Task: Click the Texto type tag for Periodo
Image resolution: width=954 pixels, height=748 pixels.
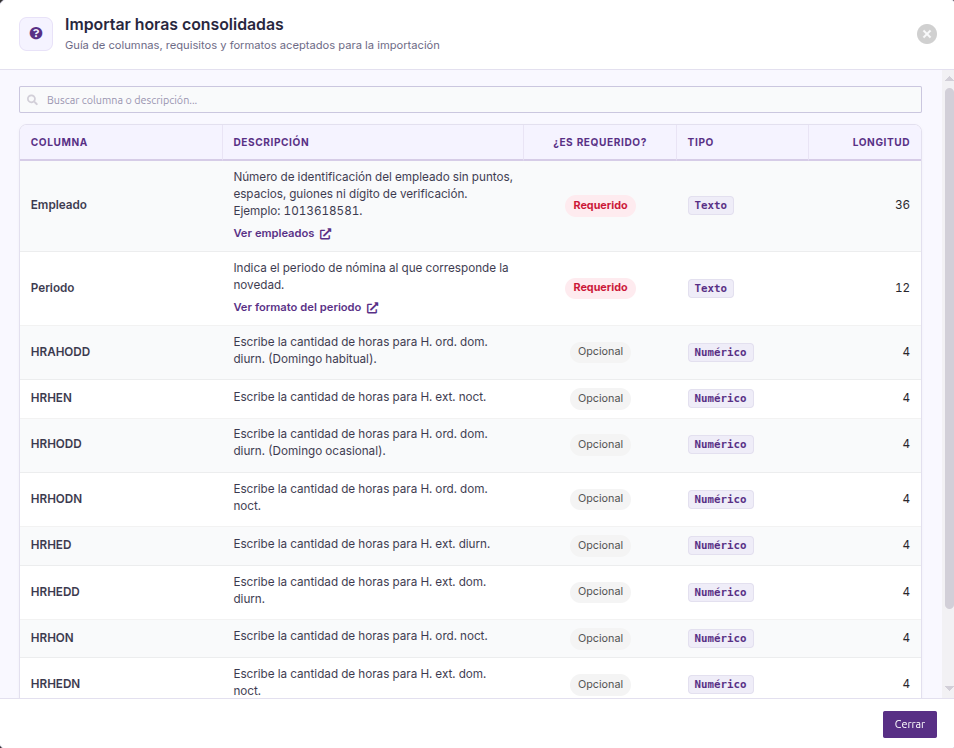Action: coord(711,288)
